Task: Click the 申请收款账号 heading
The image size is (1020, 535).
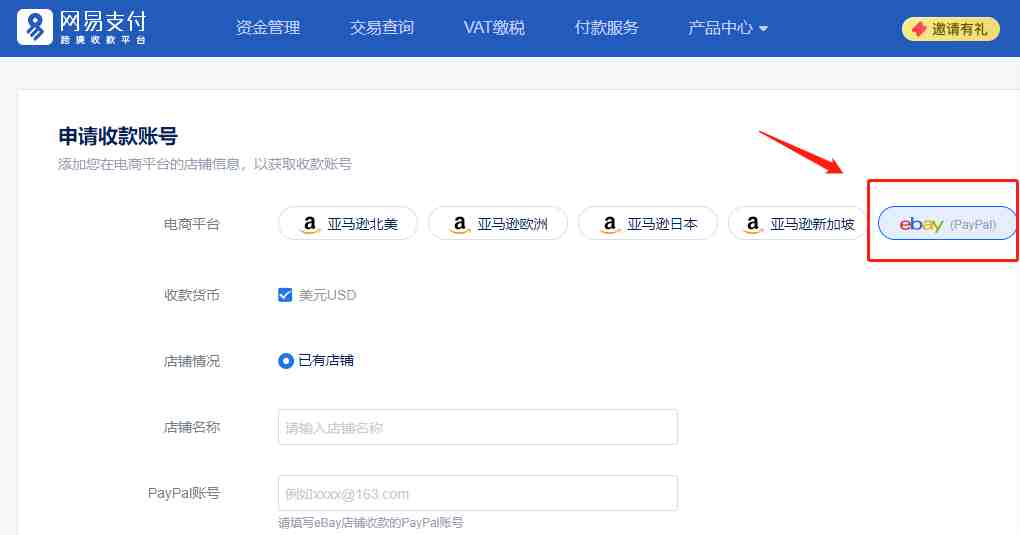Action: [x=118, y=136]
